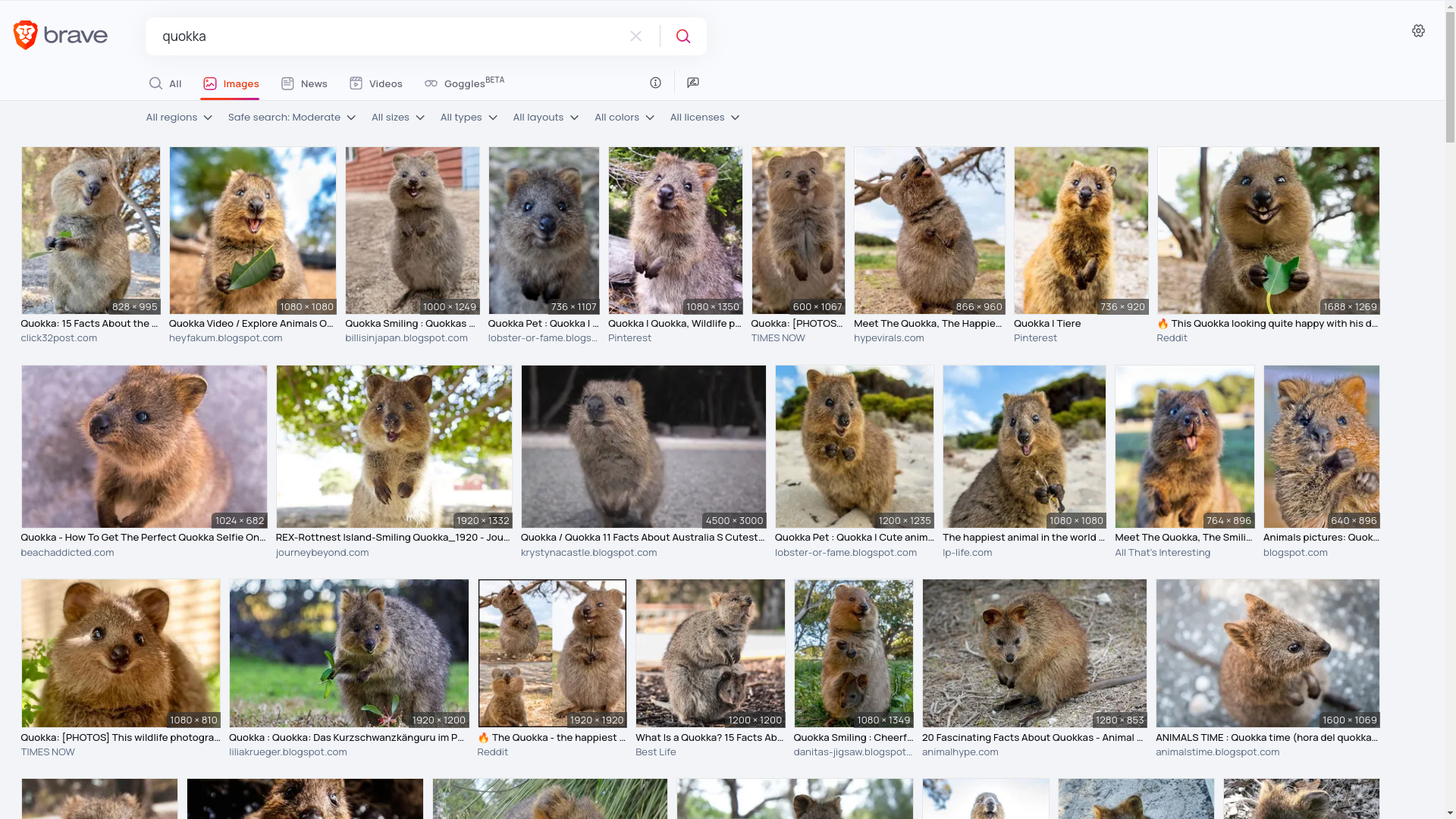Open the All colors dropdown
Screen dimensions: 1456x819
click(x=624, y=118)
